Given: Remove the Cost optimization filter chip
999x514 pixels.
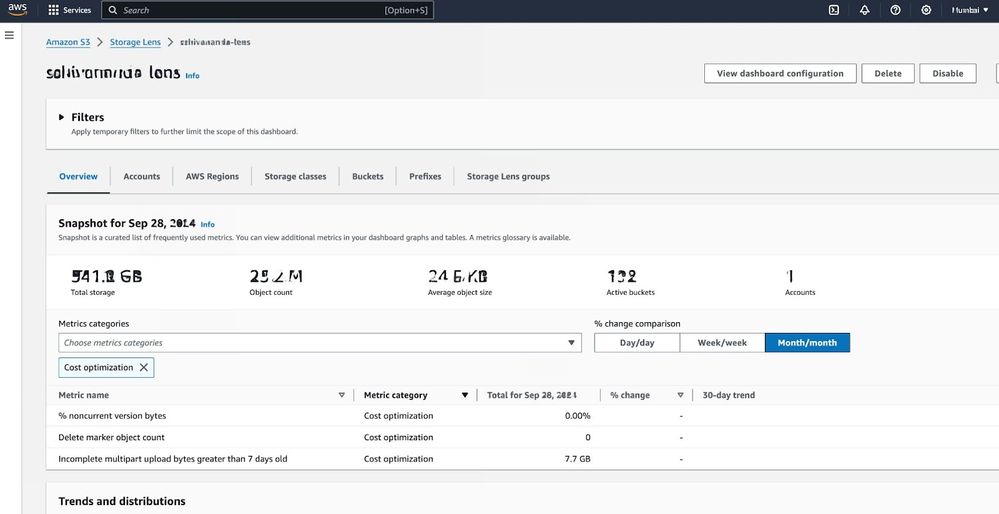Looking at the screenshot, I should 144,368.
